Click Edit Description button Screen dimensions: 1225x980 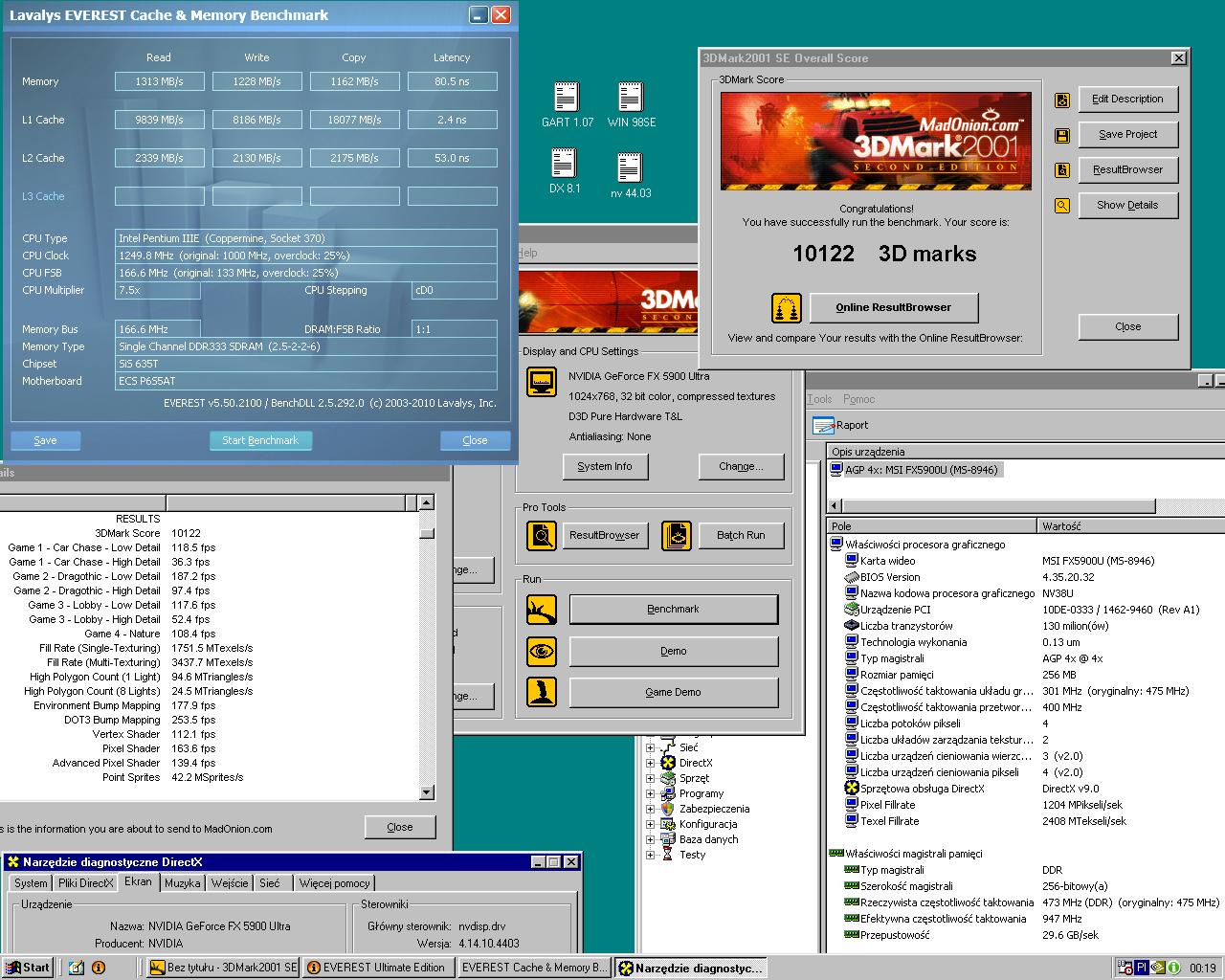(x=1127, y=99)
